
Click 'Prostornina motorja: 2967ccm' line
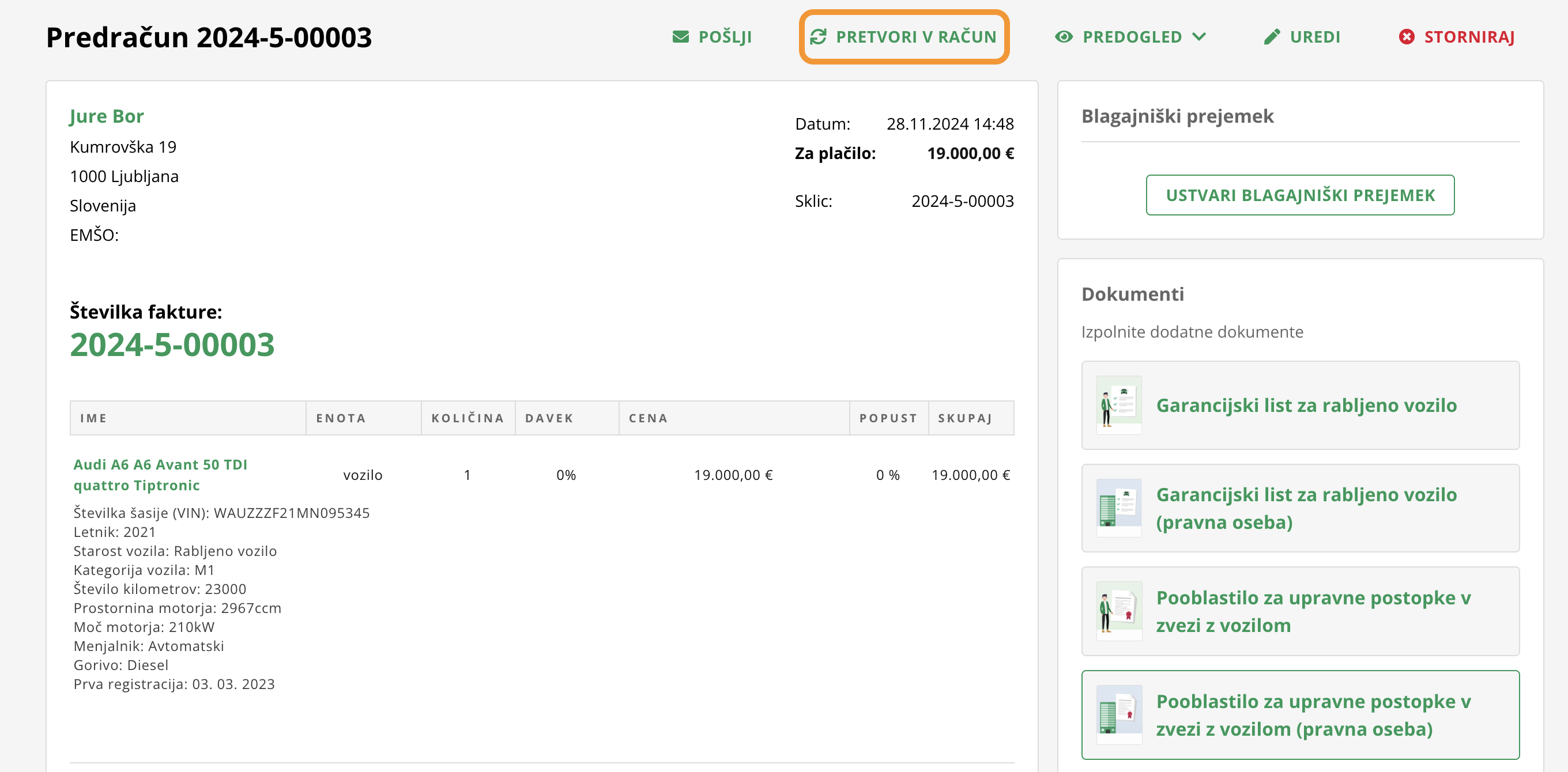pos(178,608)
